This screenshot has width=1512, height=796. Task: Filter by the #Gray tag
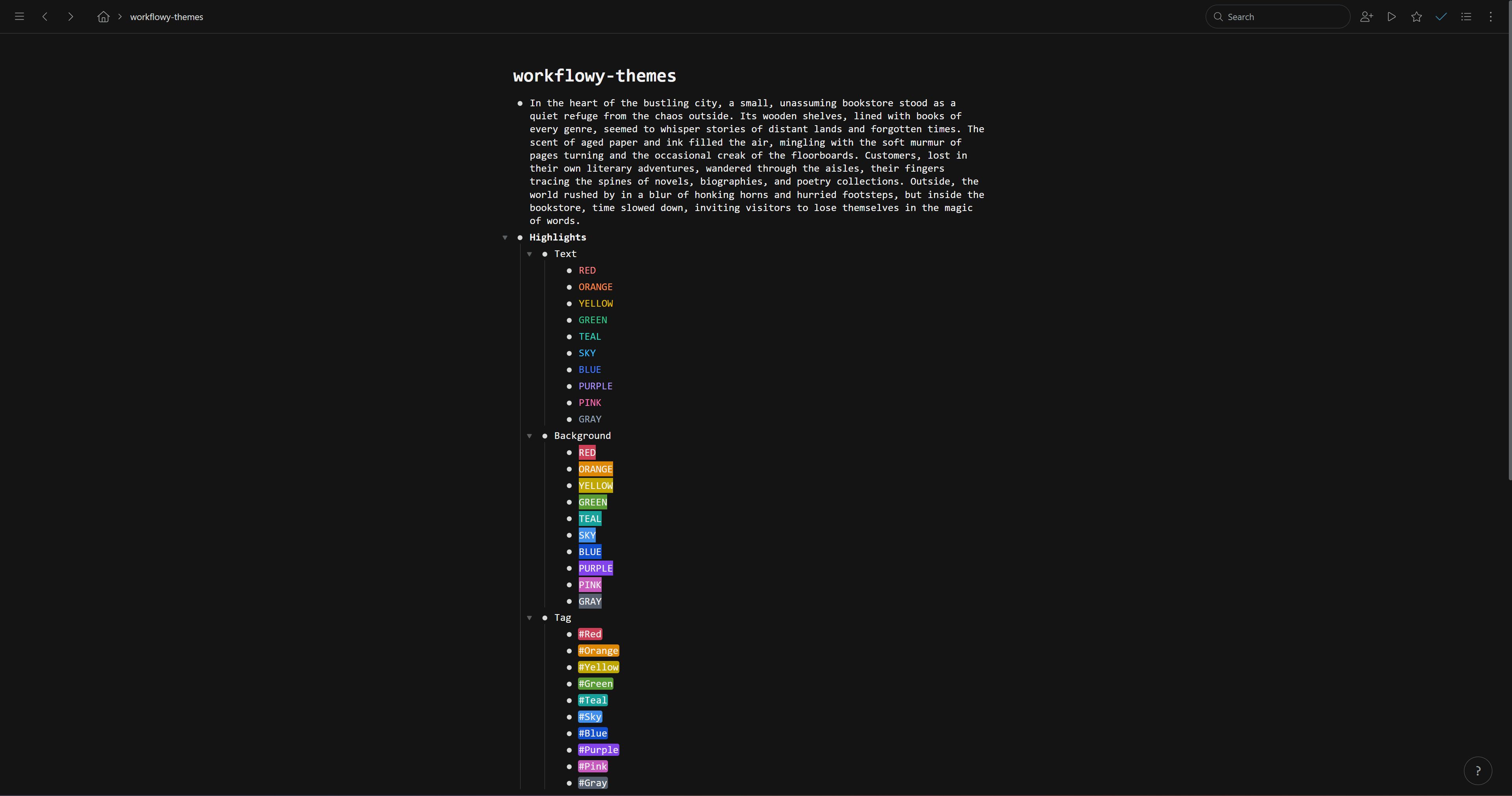[x=593, y=783]
